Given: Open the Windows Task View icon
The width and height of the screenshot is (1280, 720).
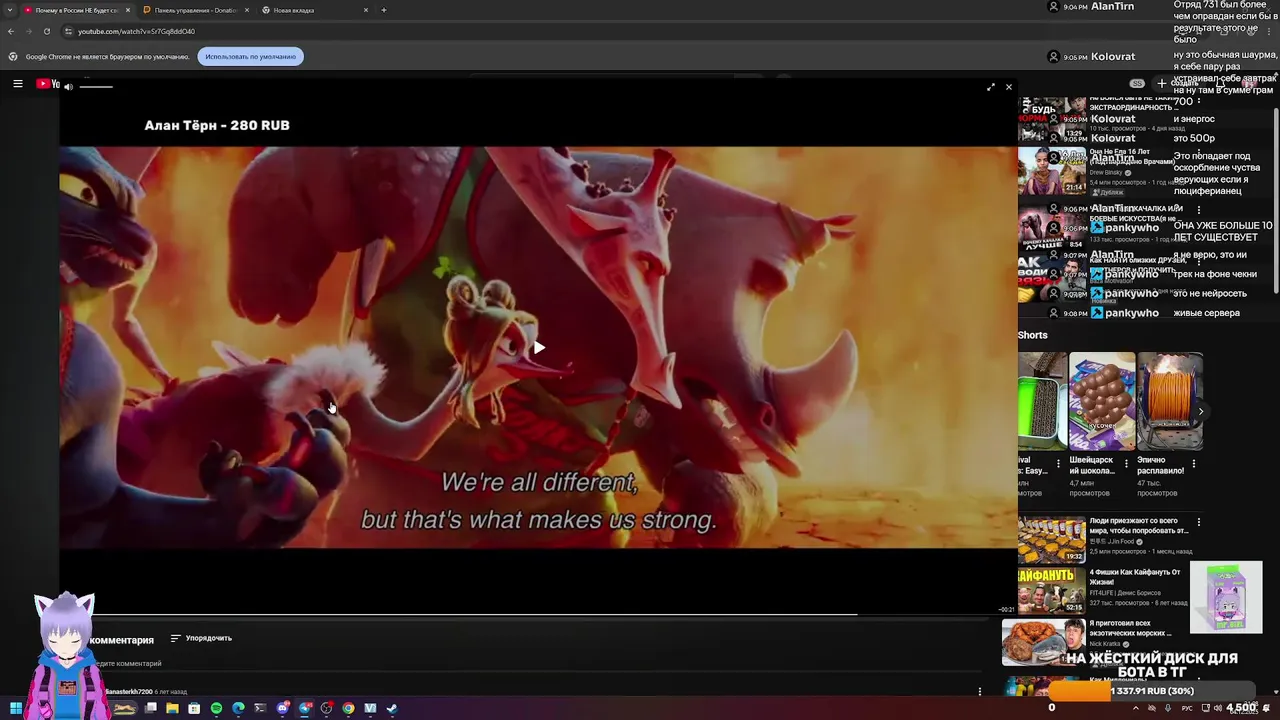Looking at the screenshot, I should click(150, 708).
